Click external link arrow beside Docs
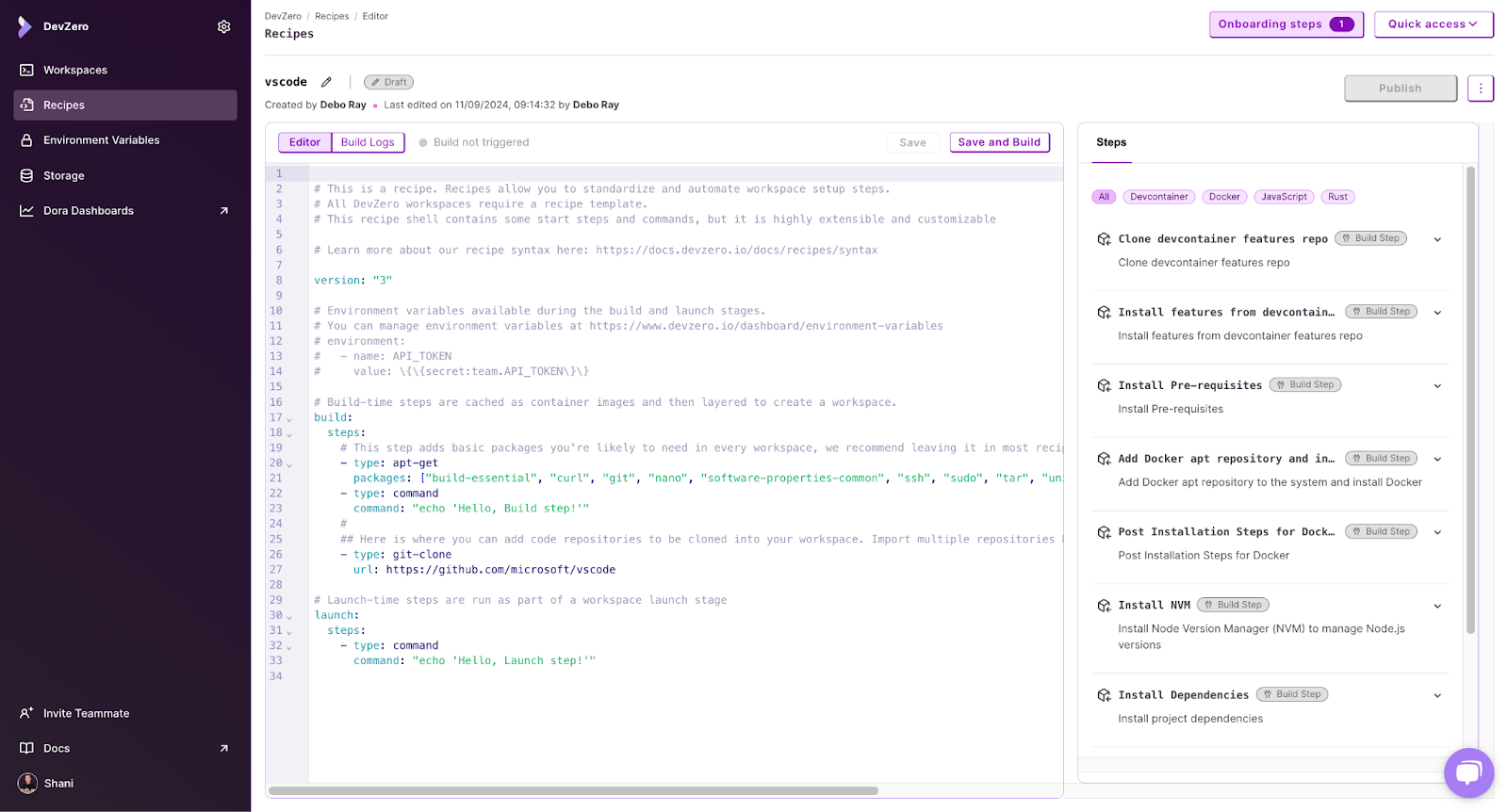 coord(224,748)
